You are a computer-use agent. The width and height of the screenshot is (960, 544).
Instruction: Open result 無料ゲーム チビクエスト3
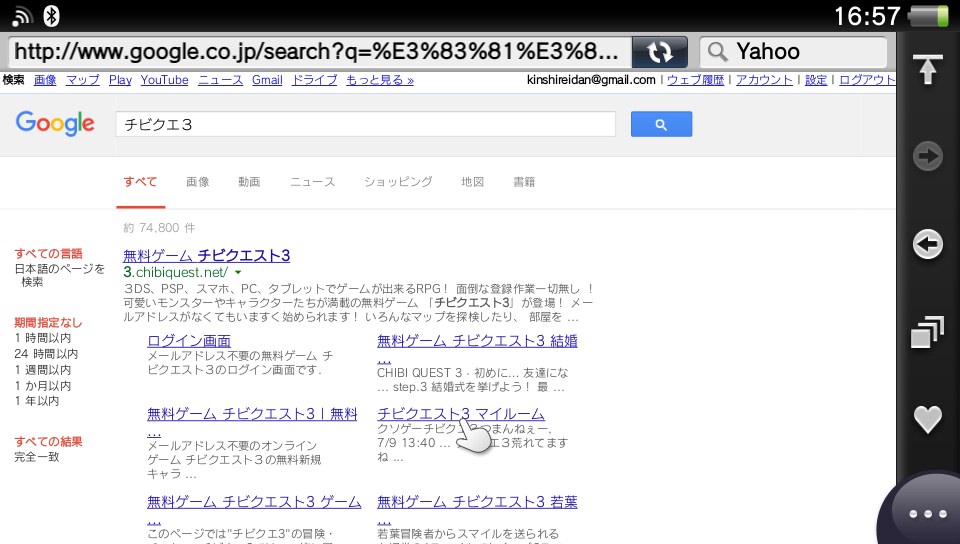tap(206, 255)
